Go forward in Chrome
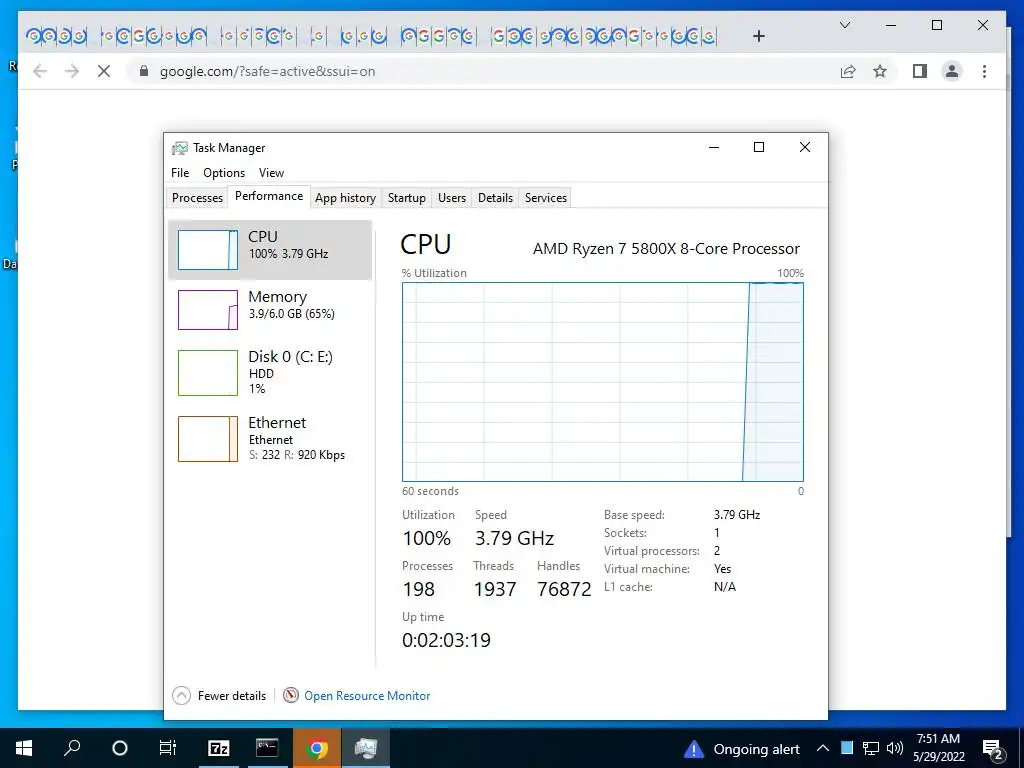Viewport: 1024px width, 768px height. point(72,71)
